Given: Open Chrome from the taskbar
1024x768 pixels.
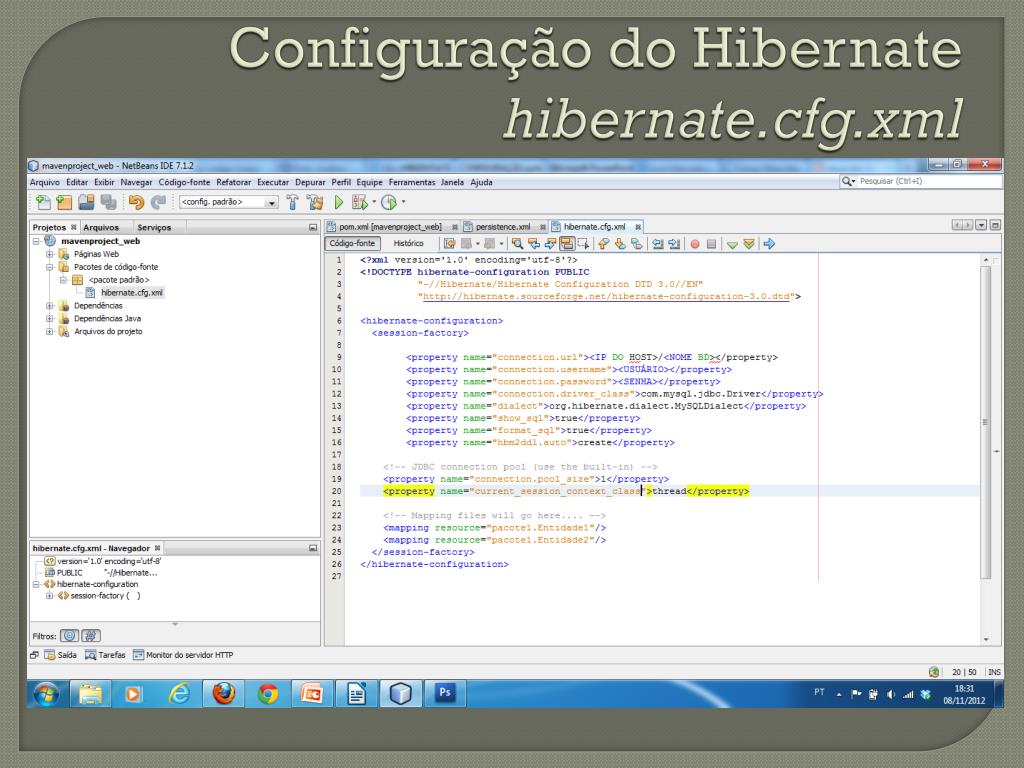Looking at the screenshot, I should click(x=268, y=694).
